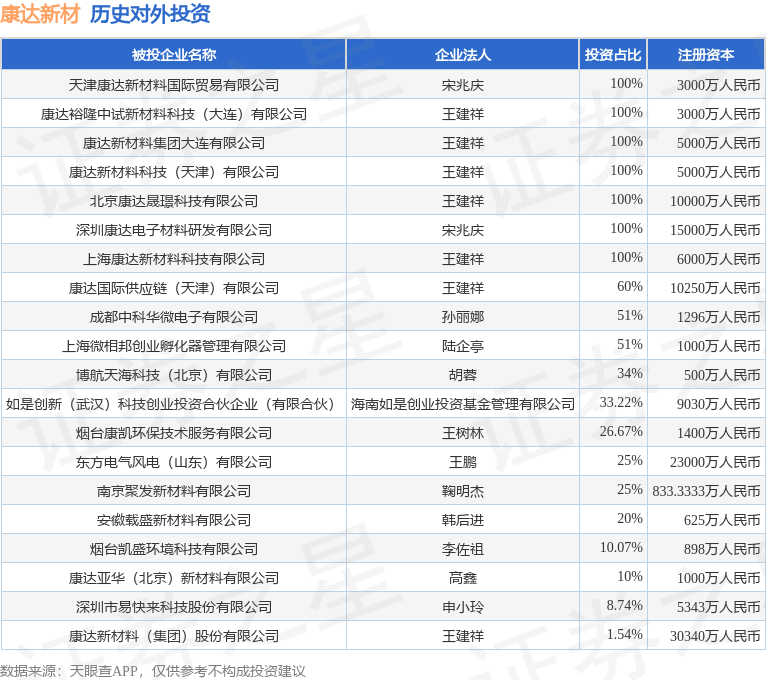Select 北京康达晟璟科技有限公司 cell

(173, 201)
